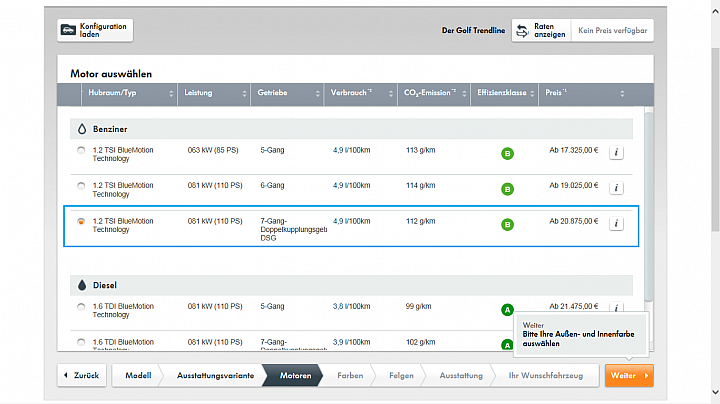Click the page scrollbar down arrow
Viewport: 720px width, 404px height.
(715, 392)
